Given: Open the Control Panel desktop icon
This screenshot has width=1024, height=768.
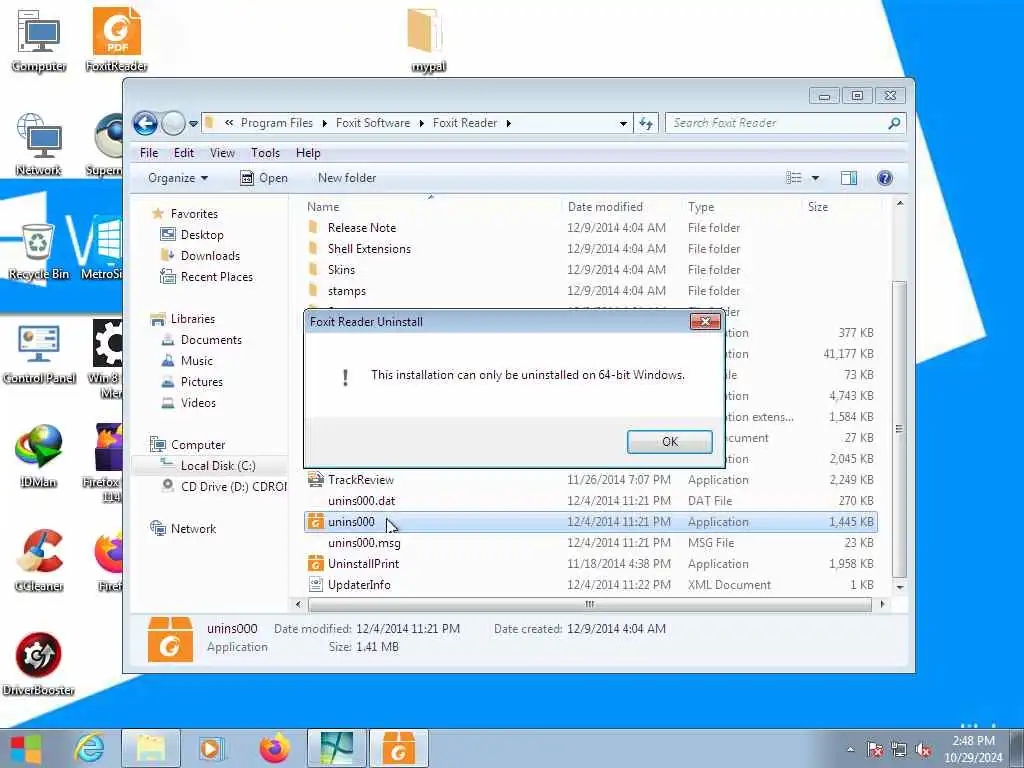Looking at the screenshot, I should (39, 355).
